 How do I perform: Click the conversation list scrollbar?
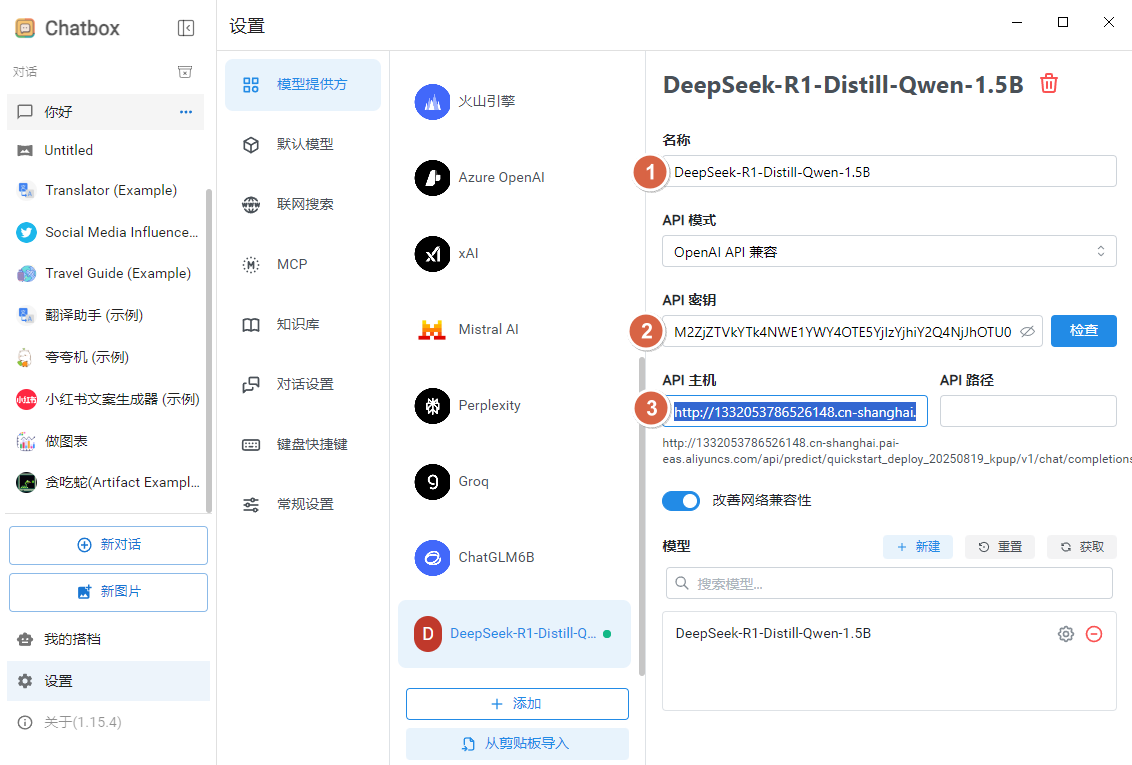click(x=209, y=350)
